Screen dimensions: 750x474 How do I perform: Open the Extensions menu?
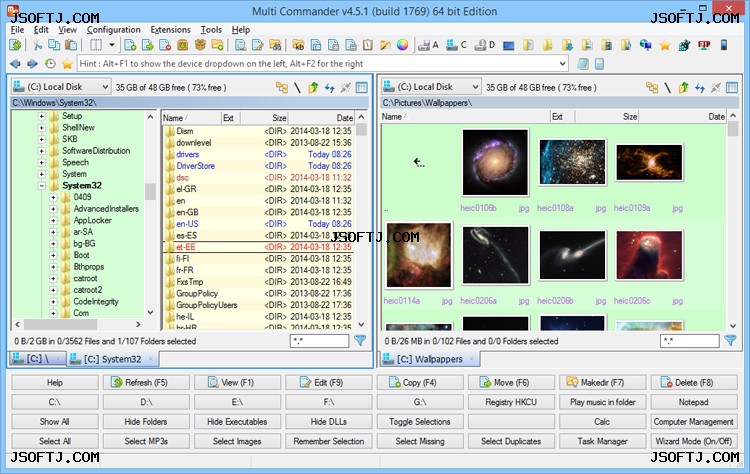(x=170, y=30)
